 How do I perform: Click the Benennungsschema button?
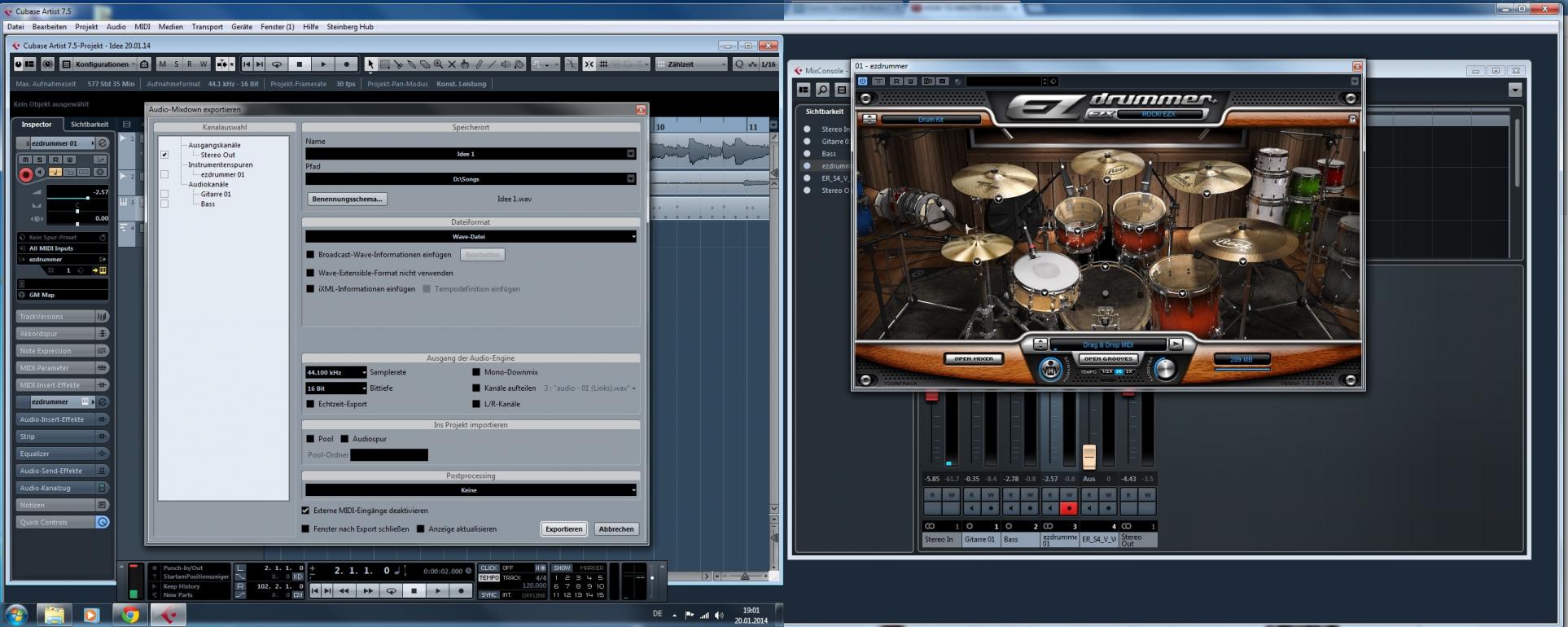[x=347, y=199]
